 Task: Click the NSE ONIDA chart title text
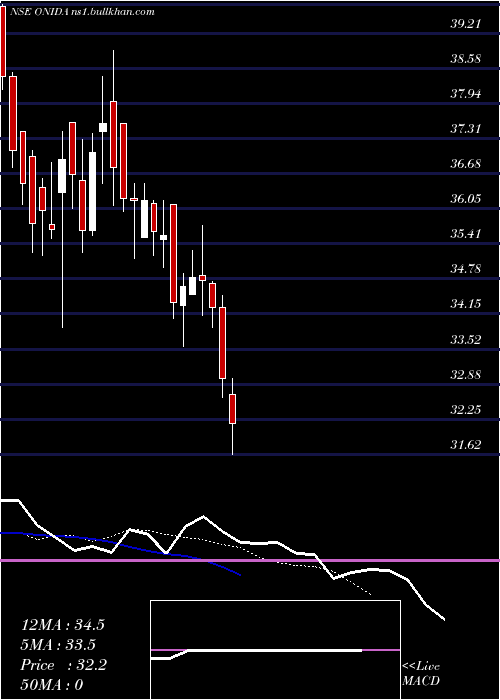(85, 12)
